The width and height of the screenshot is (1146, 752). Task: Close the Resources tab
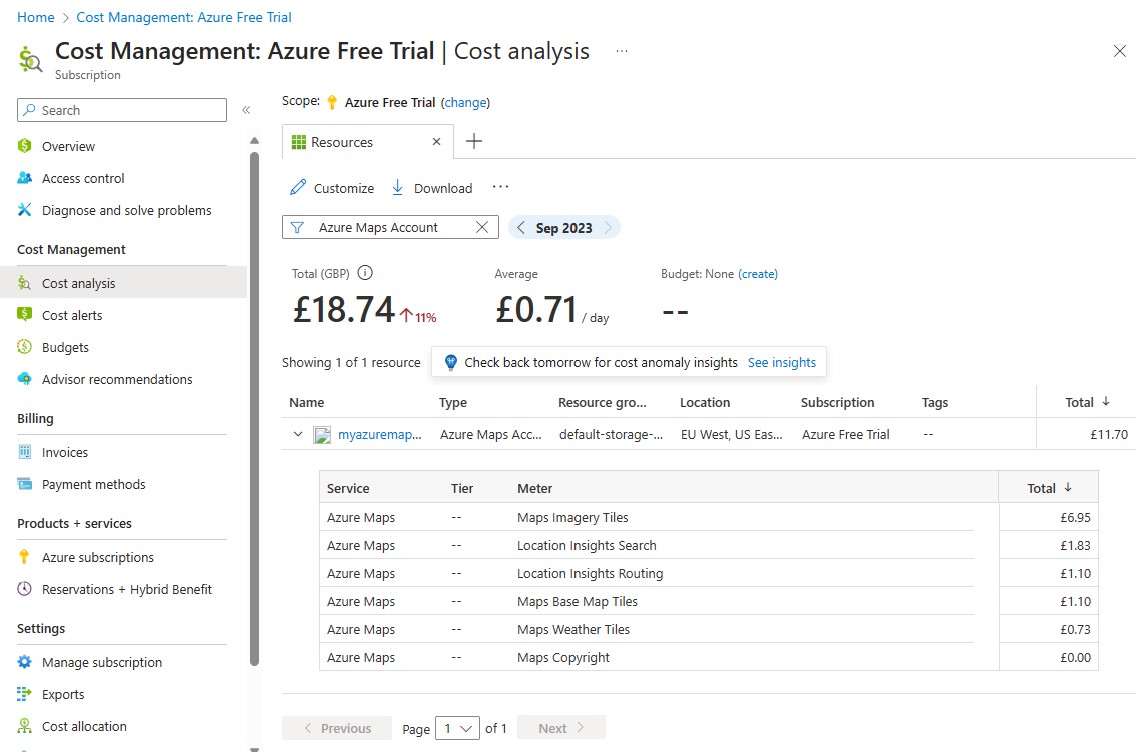(436, 142)
